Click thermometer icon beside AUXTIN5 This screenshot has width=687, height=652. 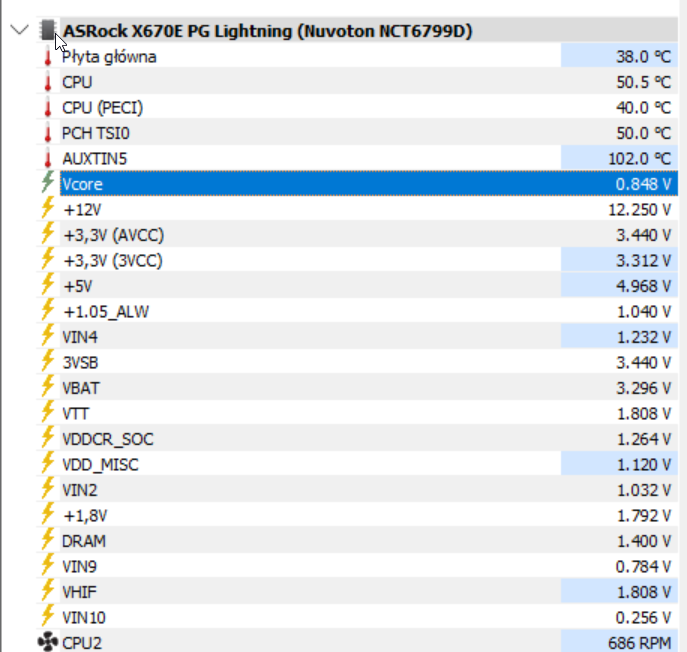coord(47,159)
